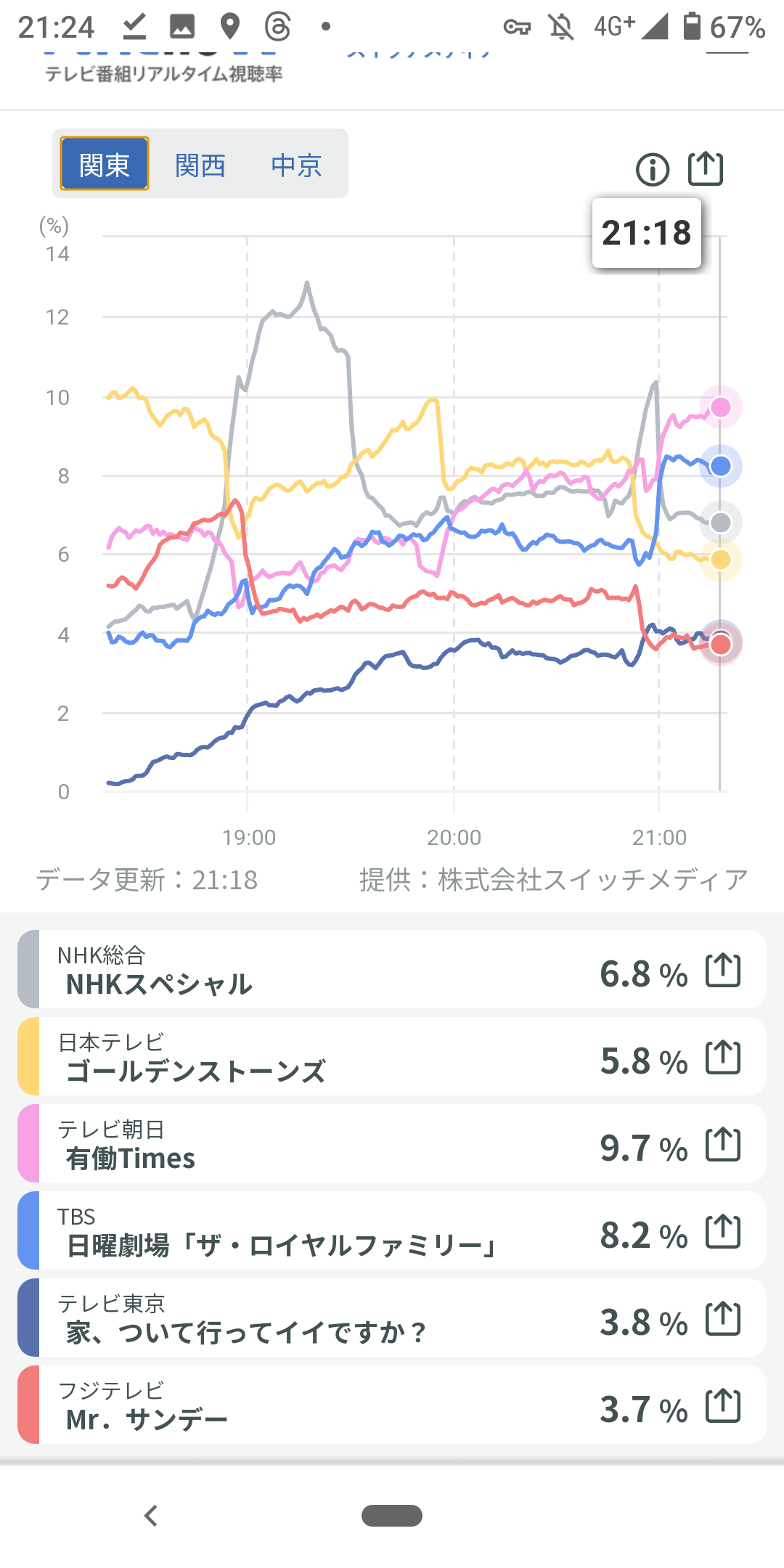The height and width of the screenshot is (1568, 784).
Task: Share the ゴールデンストーンズ rating
Action: (723, 1058)
